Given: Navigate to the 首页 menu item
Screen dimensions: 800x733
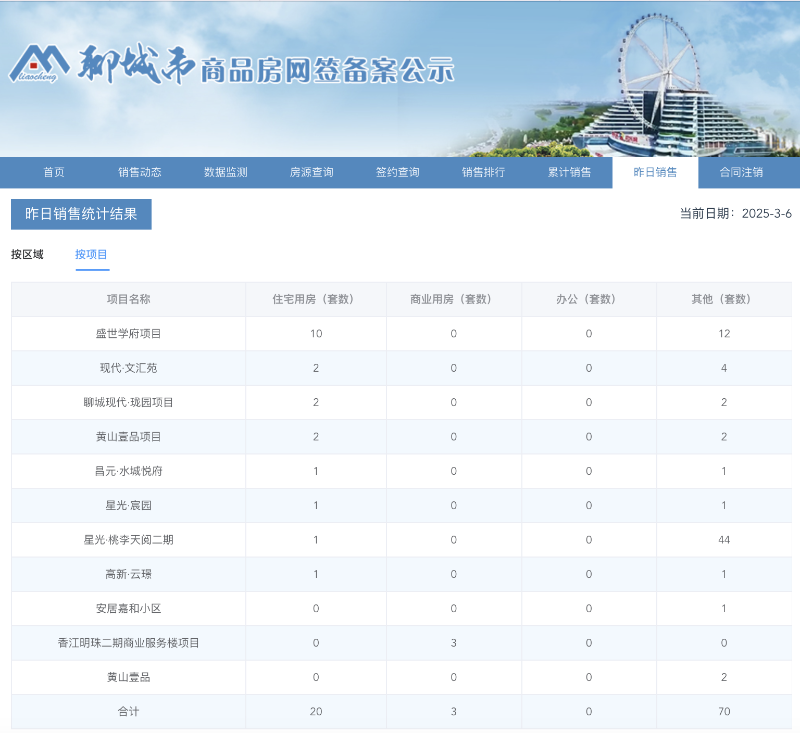Looking at the screenshot, I should click(x=52, y=171).
